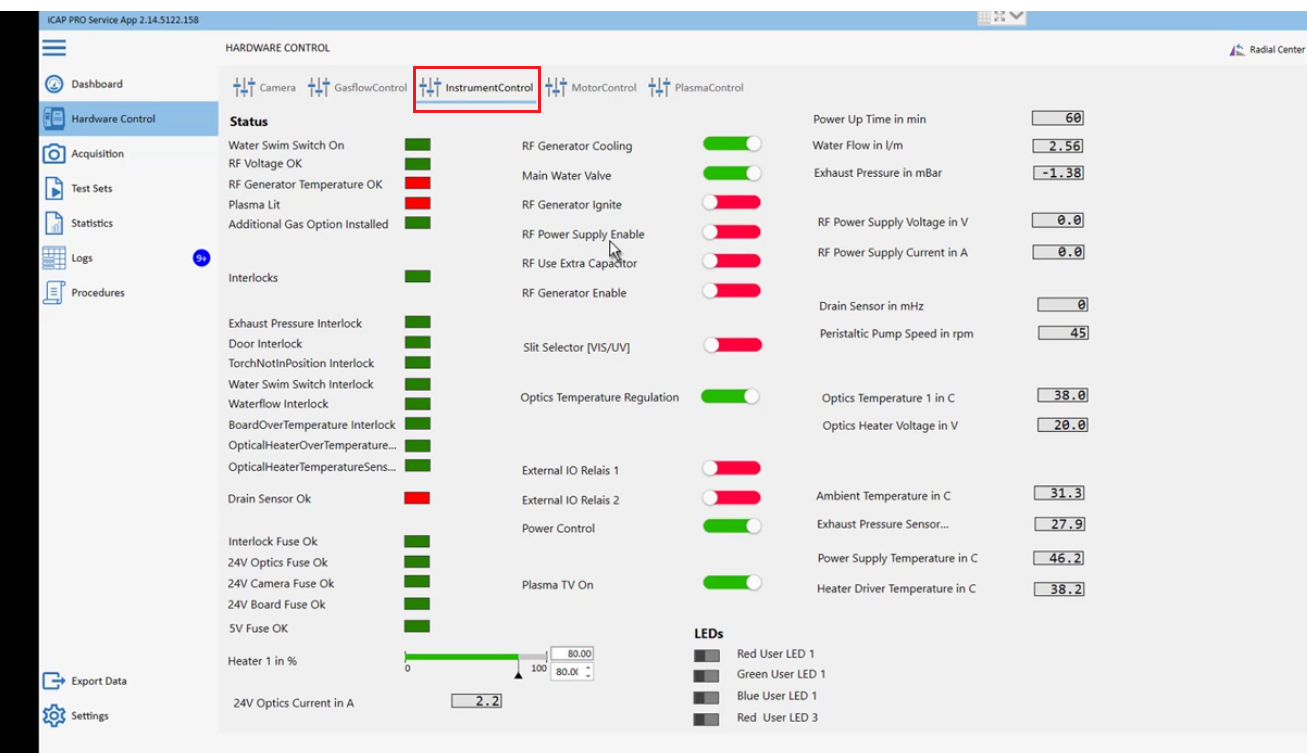Switch to the GasflowControl tab
The image size is (1307, 753).
pos(358,88)
